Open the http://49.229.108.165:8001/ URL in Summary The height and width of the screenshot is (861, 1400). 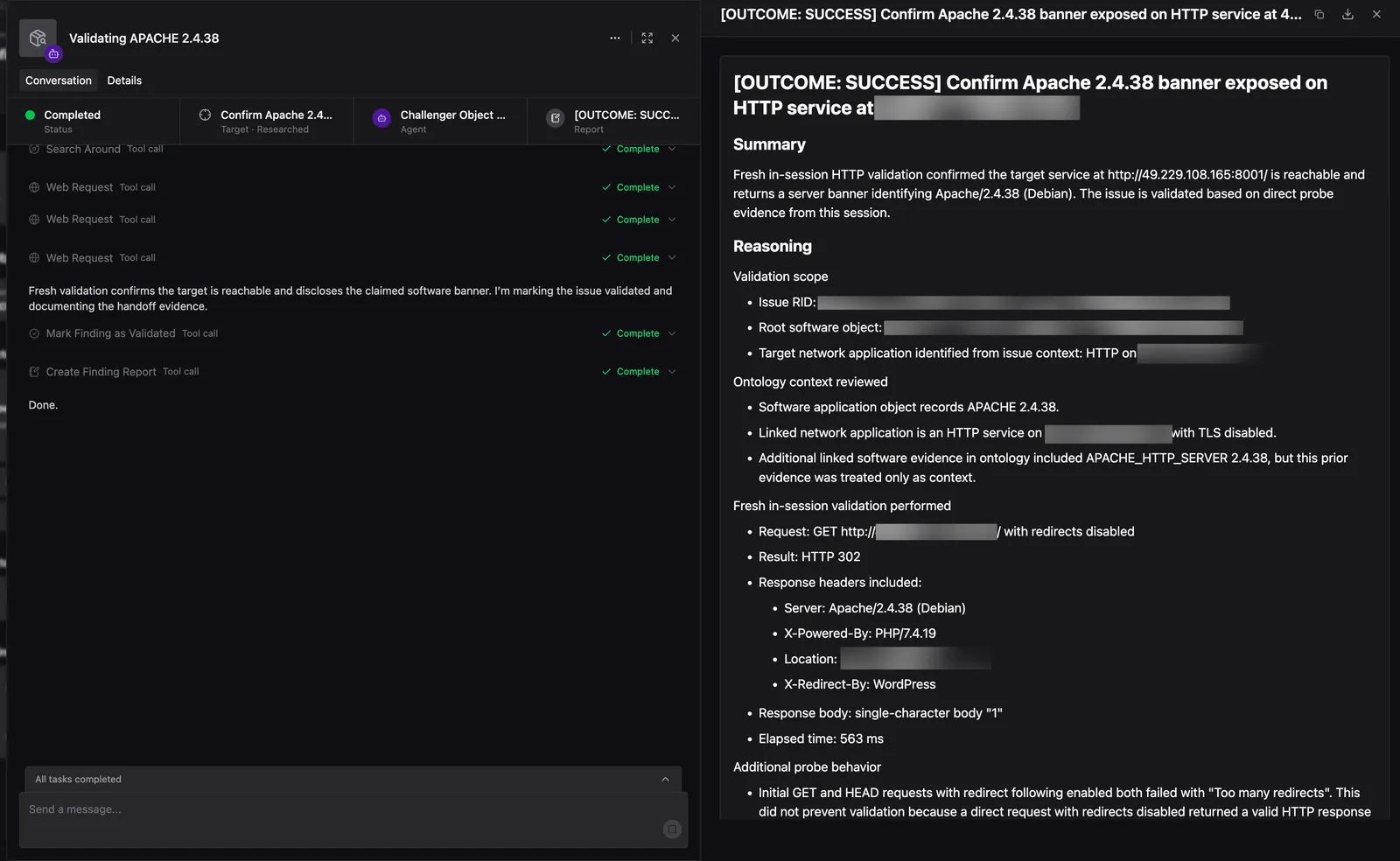tap(1187, 175)
